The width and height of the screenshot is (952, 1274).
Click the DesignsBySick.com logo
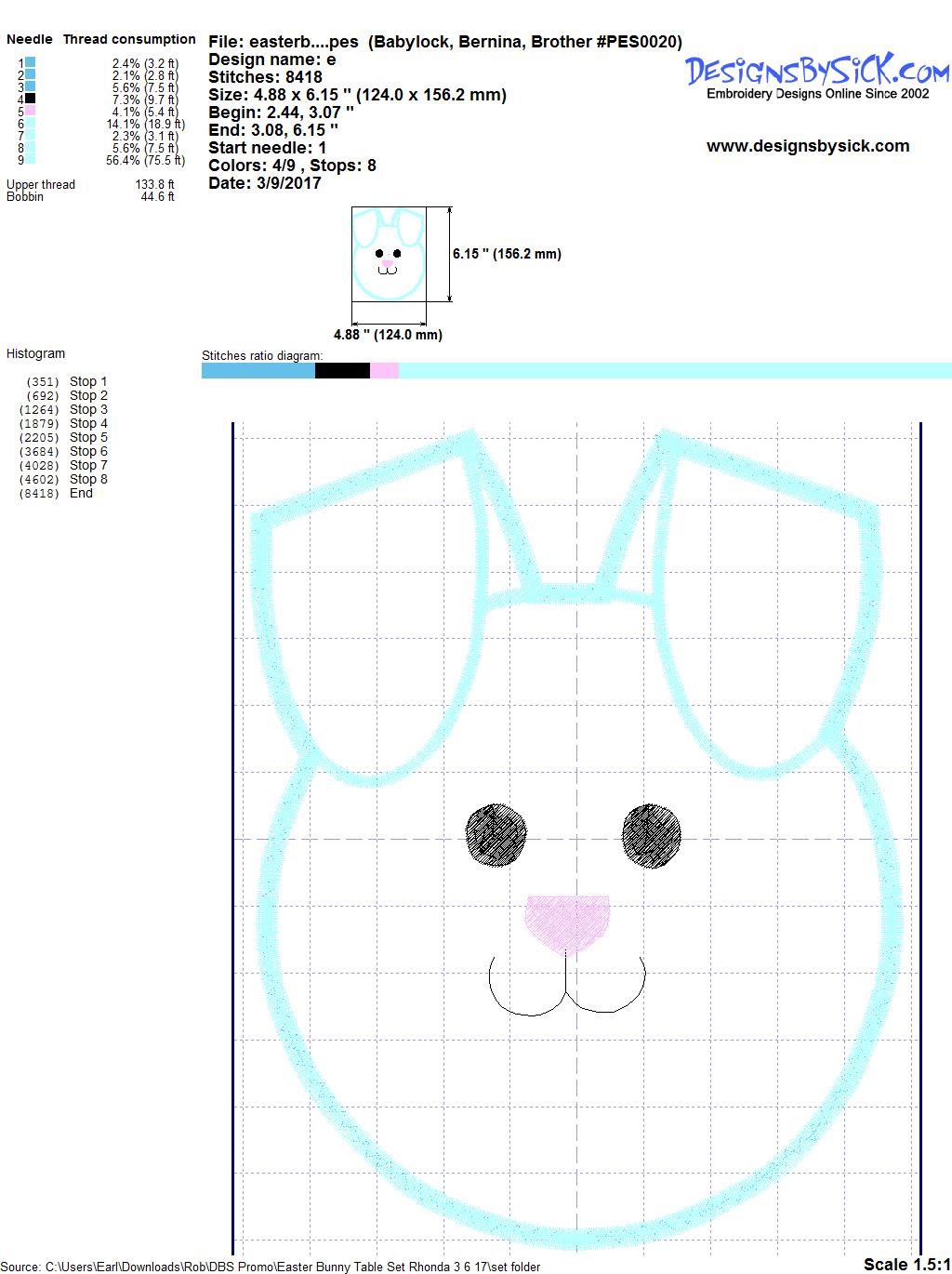point(816,71)
